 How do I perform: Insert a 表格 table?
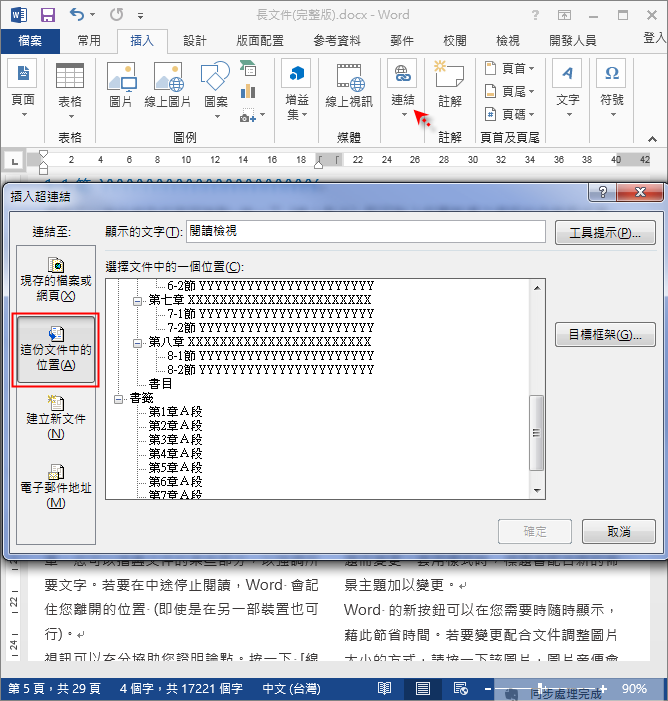(70, 92)
